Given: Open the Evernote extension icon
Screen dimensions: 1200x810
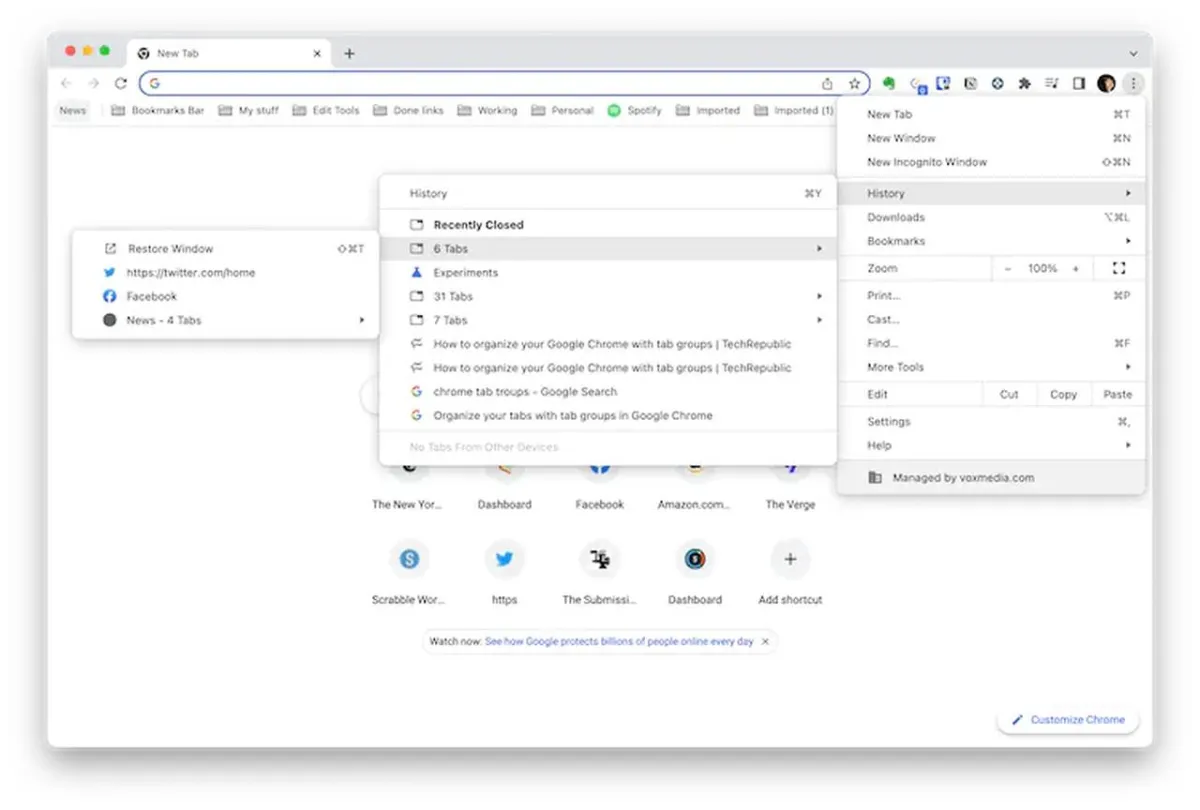Looking at the screenshot, I should (889, 83).
